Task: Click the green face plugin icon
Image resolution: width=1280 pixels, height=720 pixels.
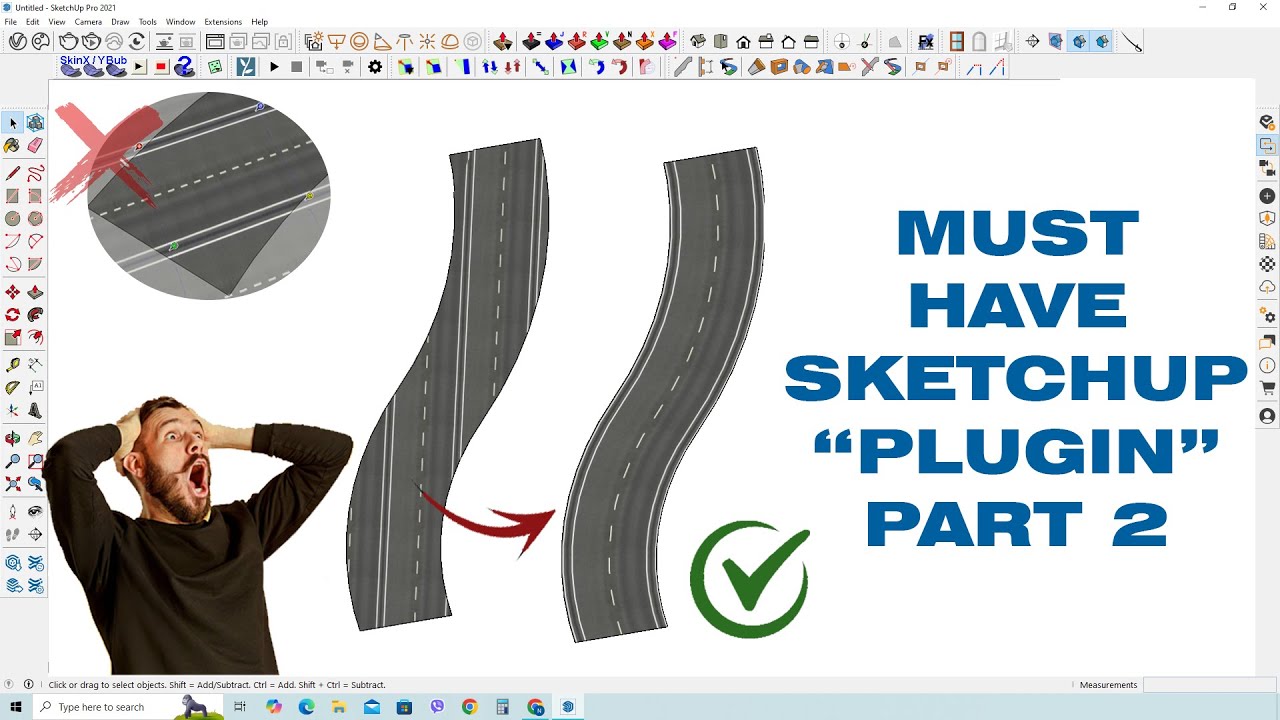Action: 215,67
